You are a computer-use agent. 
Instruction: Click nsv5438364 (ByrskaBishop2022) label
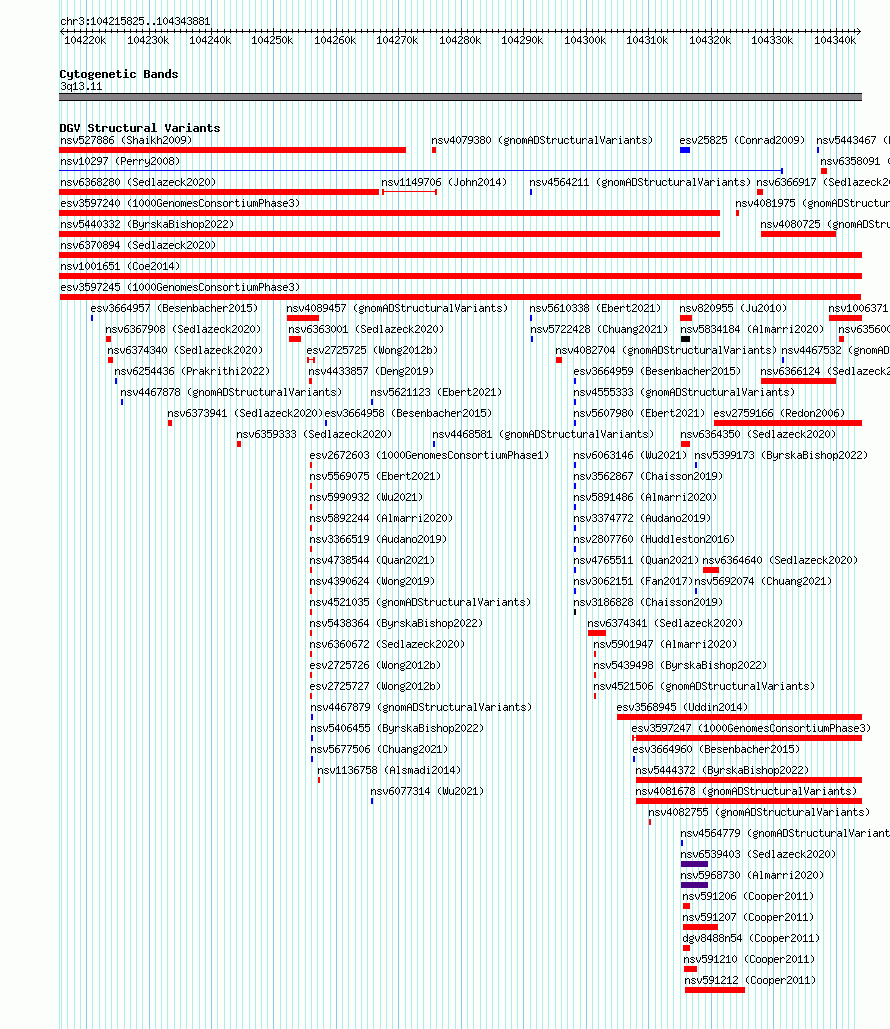tap(396, 623)
